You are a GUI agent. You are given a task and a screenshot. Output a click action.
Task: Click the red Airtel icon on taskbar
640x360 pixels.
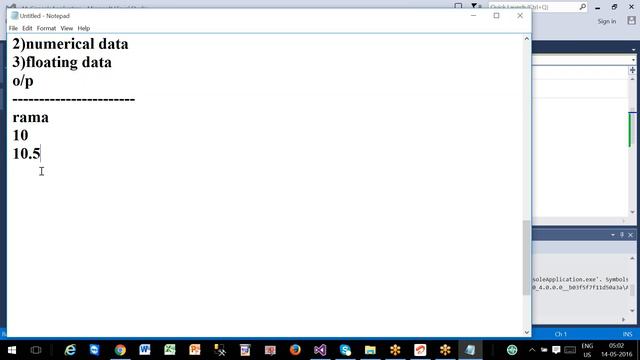(x=420, y=350)
